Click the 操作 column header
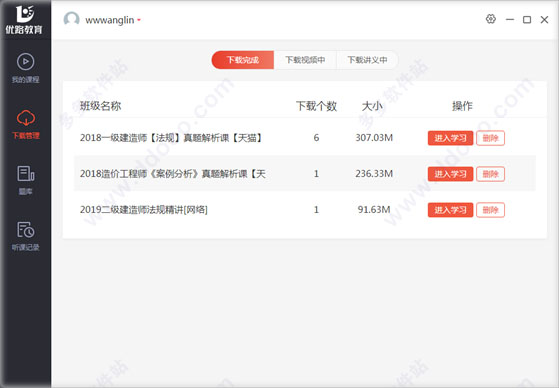559x388 pixels. [462, 106]
